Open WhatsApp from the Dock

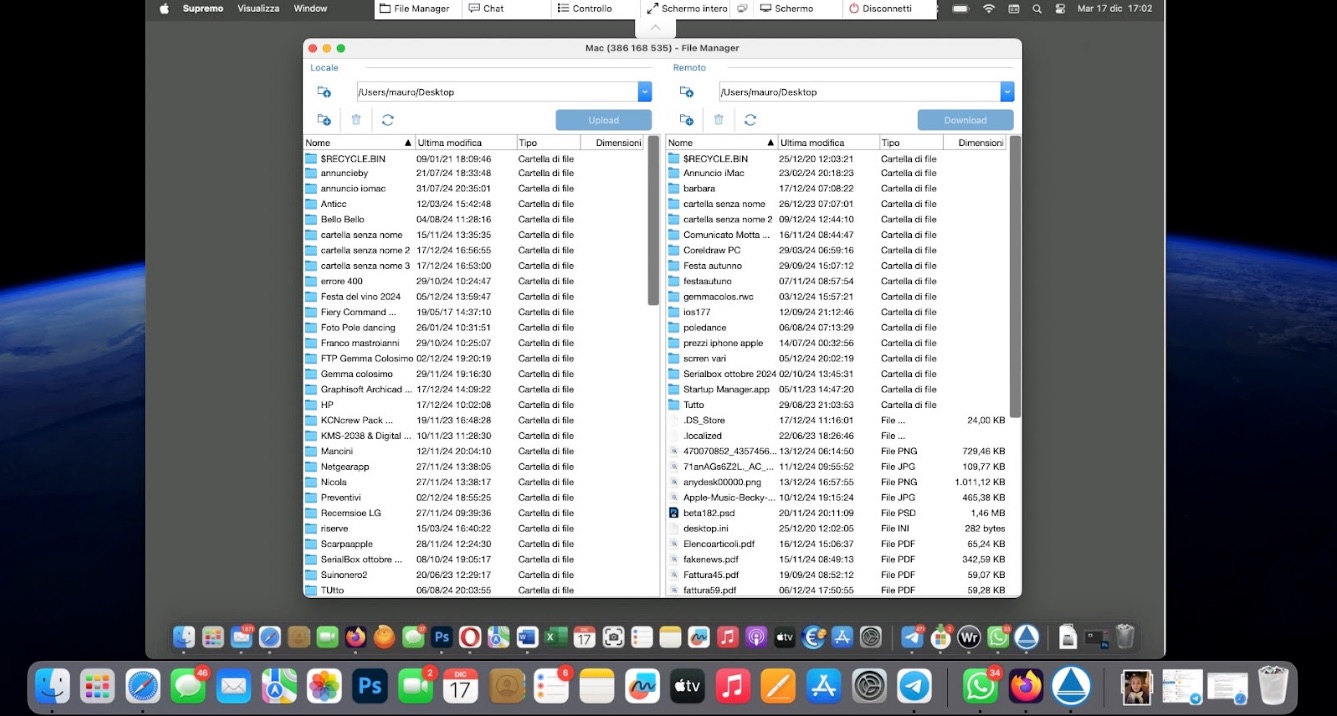click(x=980, y=686)
